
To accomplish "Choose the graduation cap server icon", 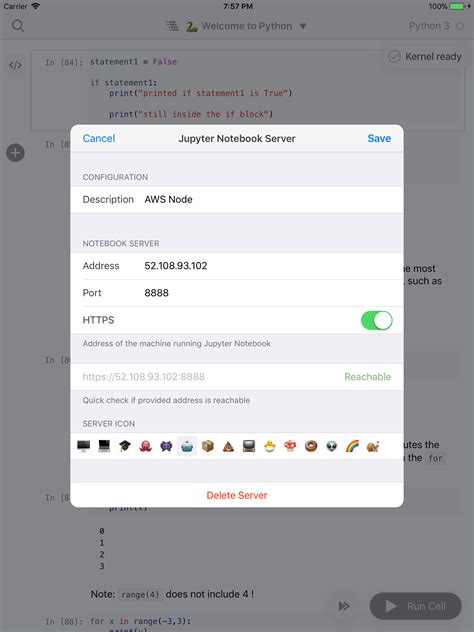I will pyautogui.click(x=125, y=446).
